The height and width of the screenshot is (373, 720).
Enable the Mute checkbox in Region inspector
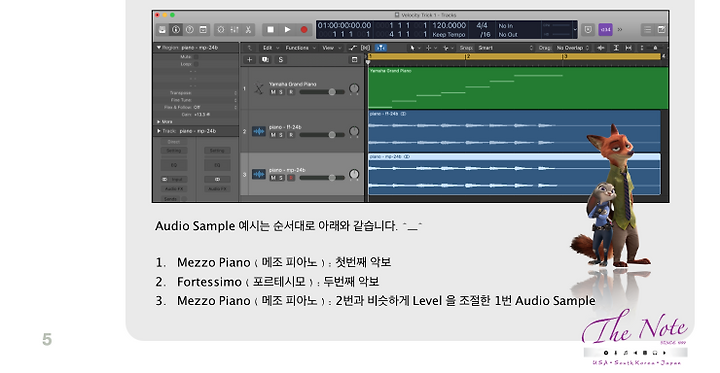click(196, 57)
